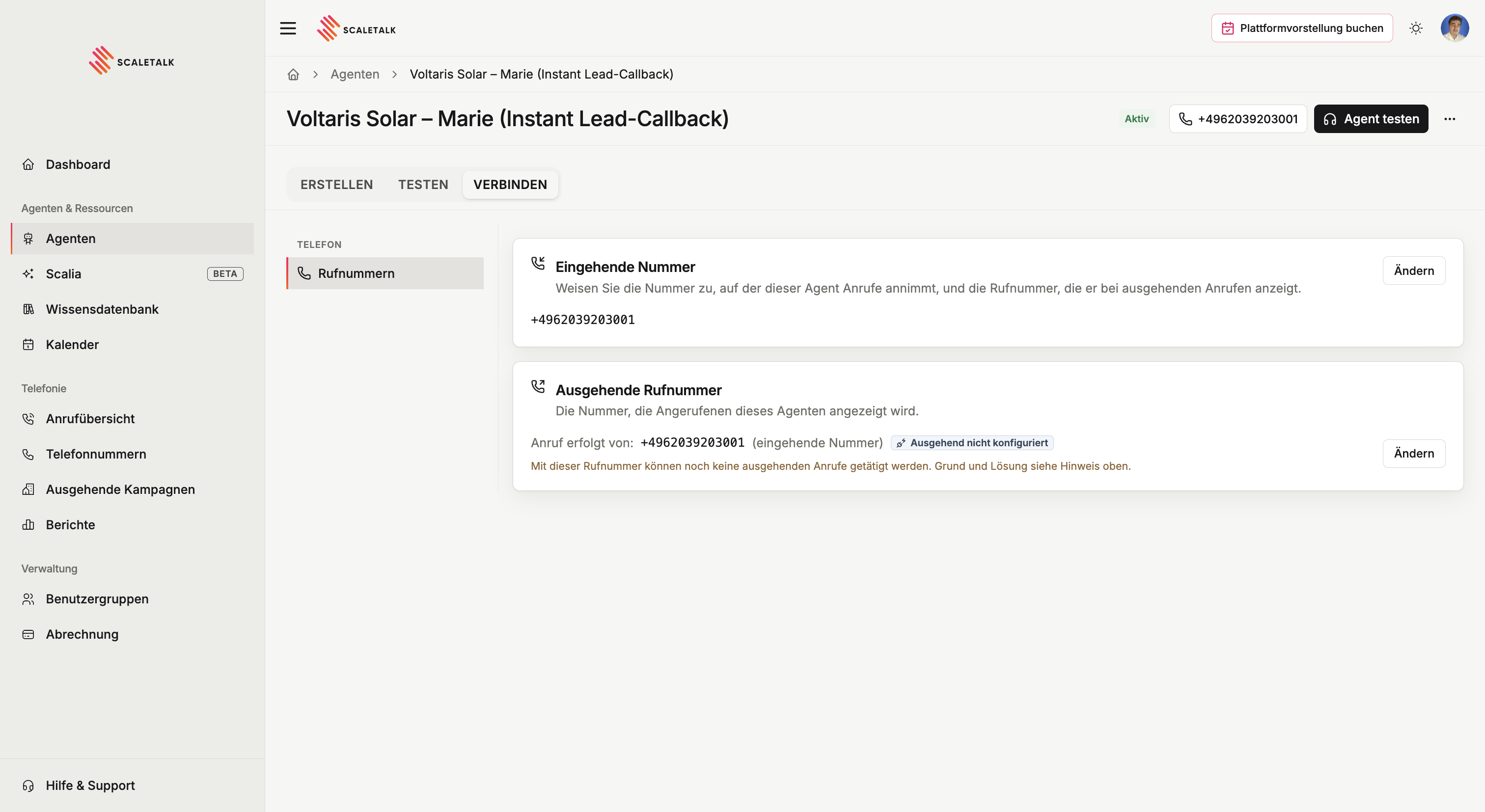Click the plug icon in the Ausgehend nicht konfiguriert badge
1485x812 pixels.
pos(901,443)
